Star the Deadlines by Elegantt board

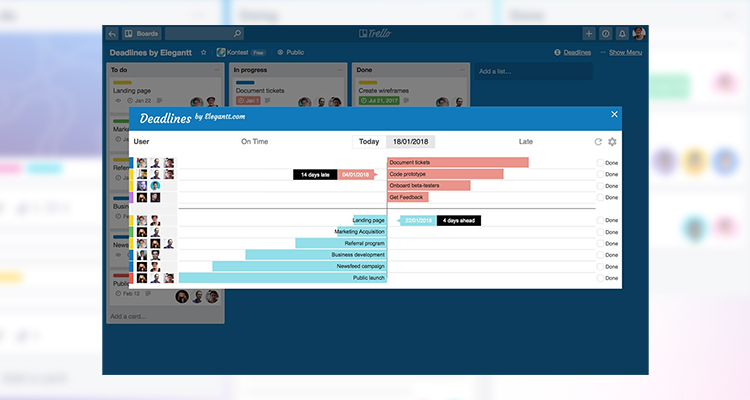203,52
